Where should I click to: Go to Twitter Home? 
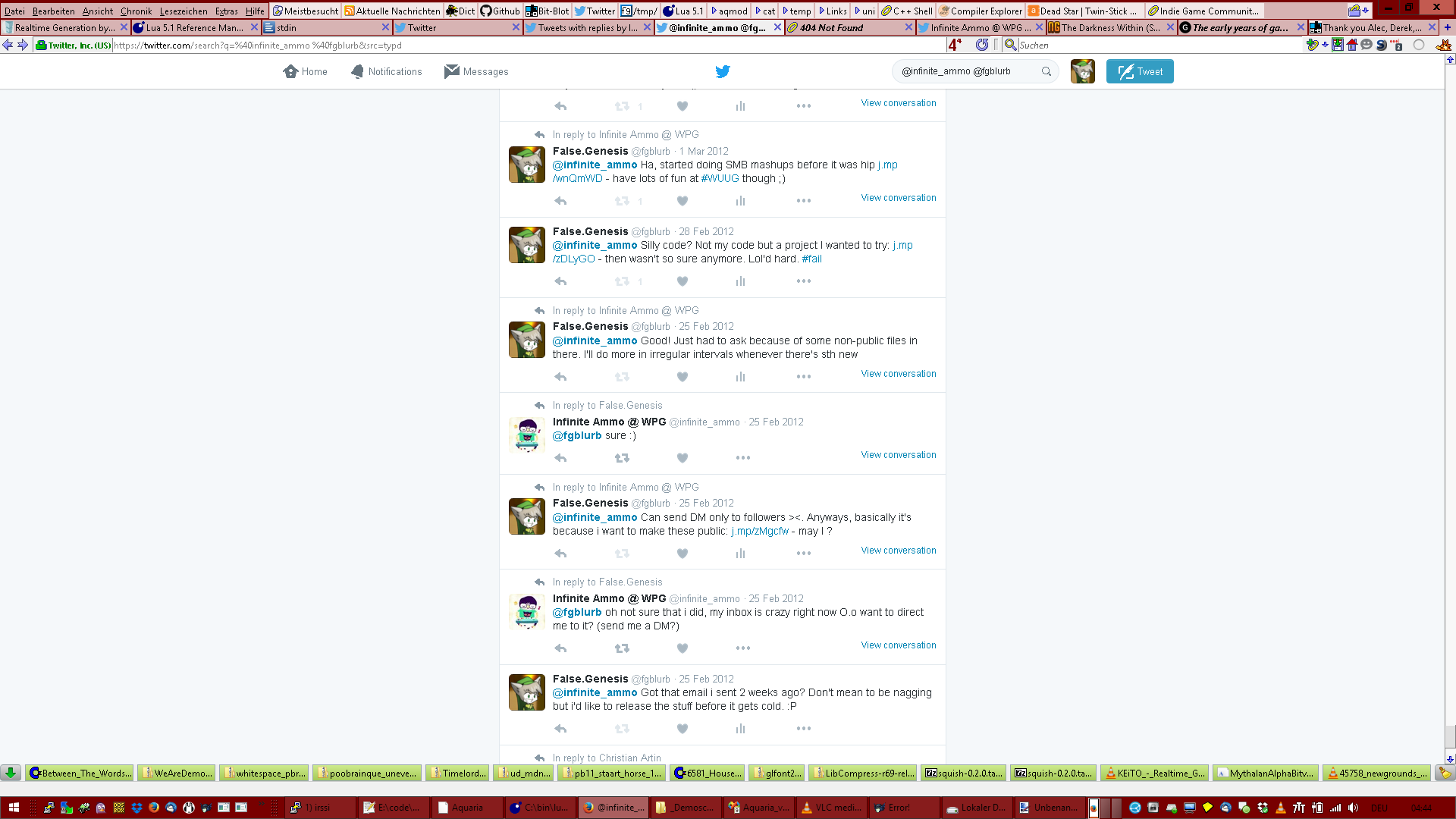[x=305, y=71]
